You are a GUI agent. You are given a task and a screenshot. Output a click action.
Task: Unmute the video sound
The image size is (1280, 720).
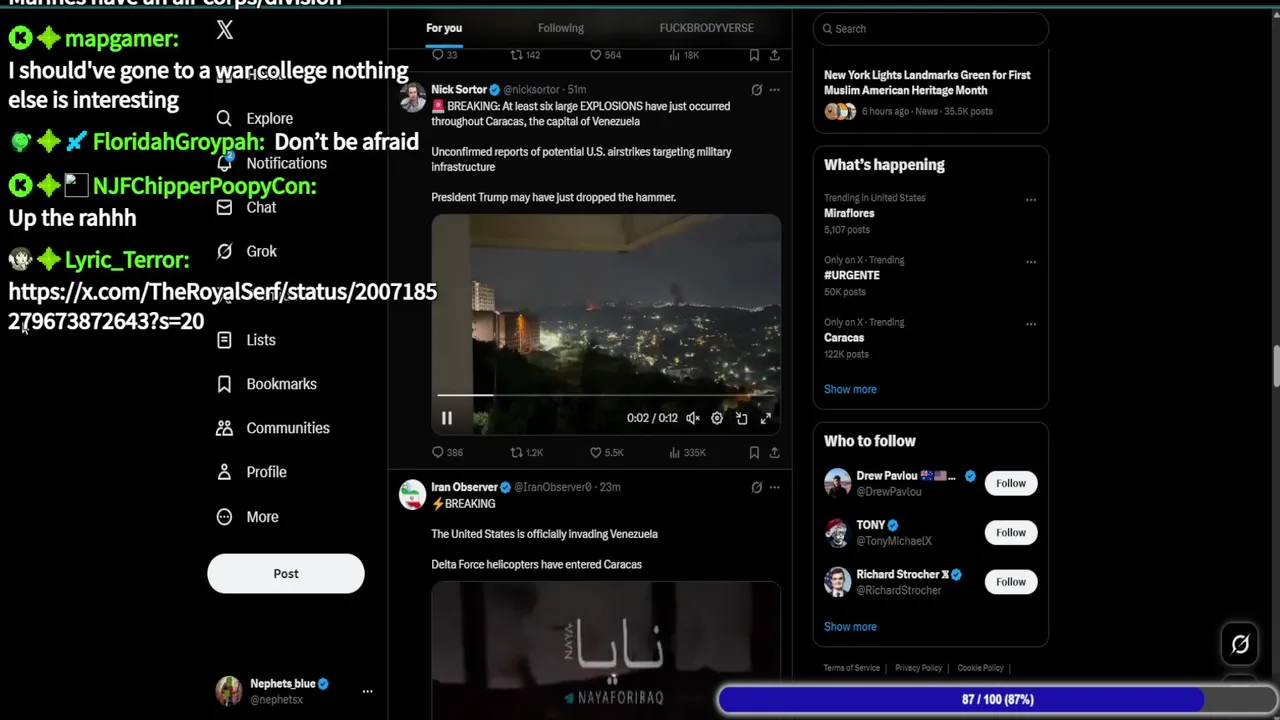(x=692, y=418)
